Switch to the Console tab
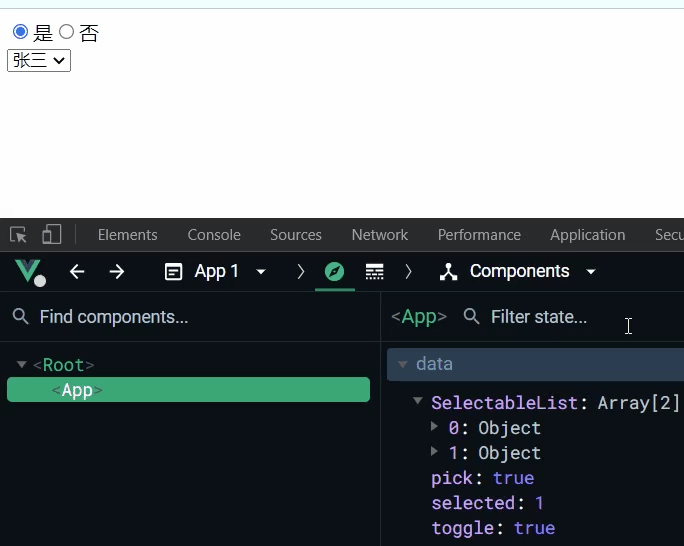684x546 pixels. tap(214, 235)
